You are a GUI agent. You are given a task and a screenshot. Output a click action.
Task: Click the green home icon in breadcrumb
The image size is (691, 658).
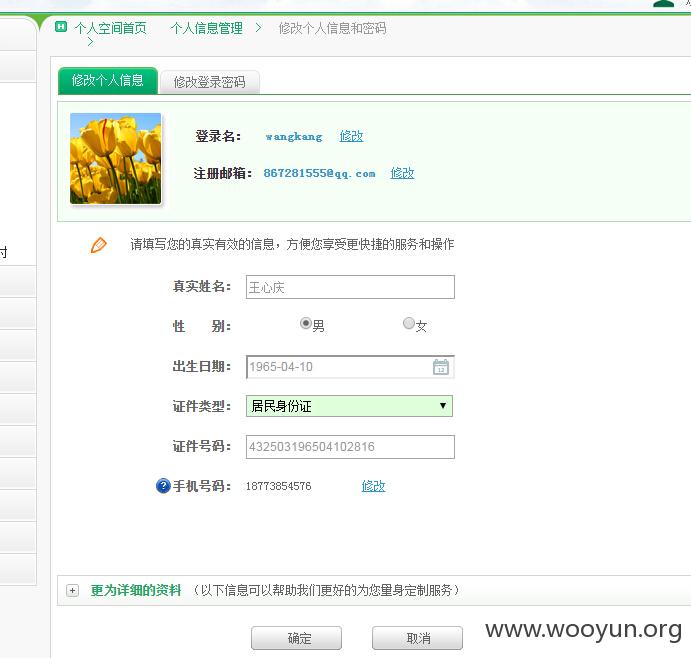[x=61, y=27]
